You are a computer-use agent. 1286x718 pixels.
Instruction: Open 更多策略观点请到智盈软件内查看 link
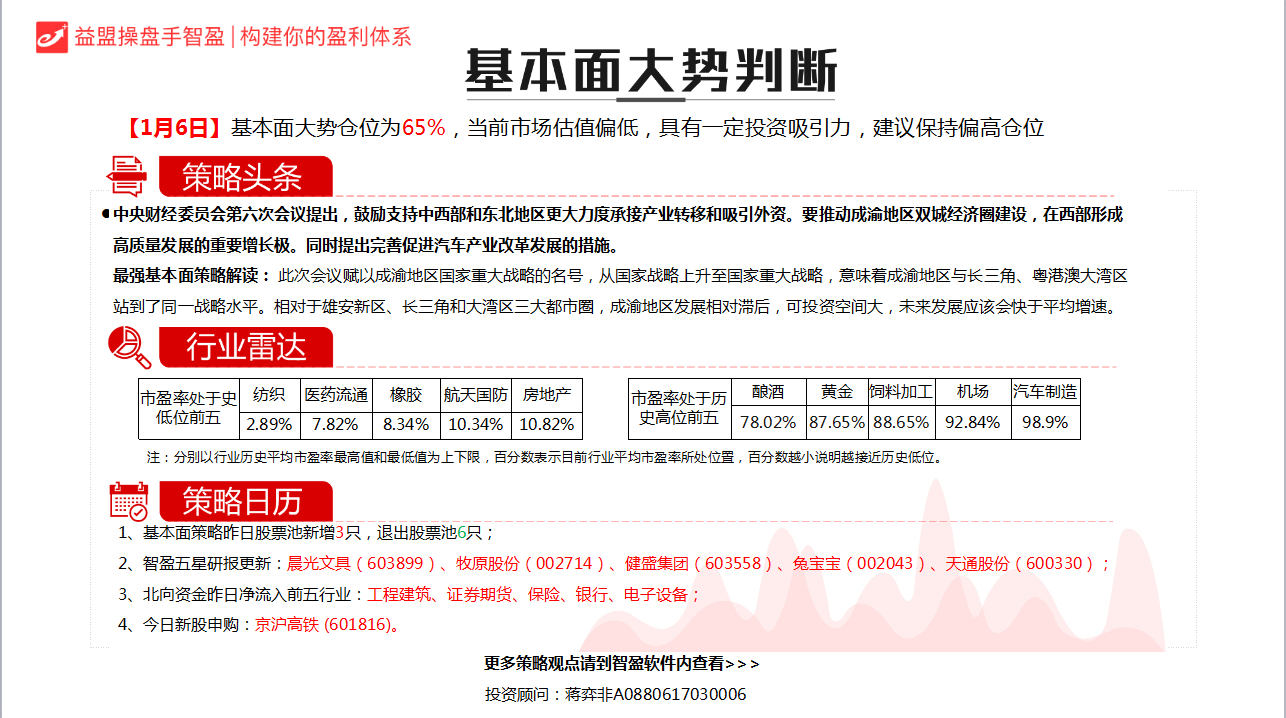(x=621, y=663)
